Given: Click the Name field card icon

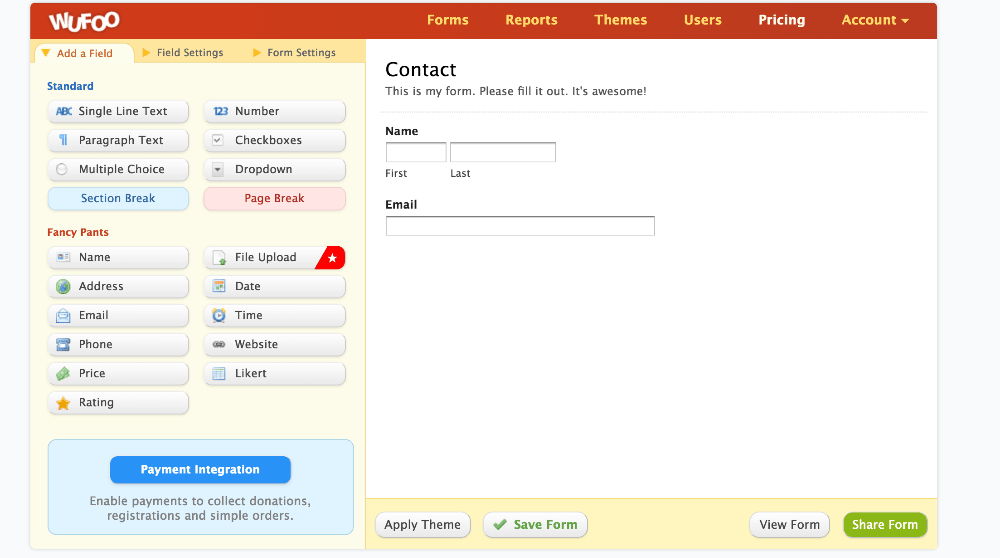Looking at the screenshot, I should pos(63,257).
